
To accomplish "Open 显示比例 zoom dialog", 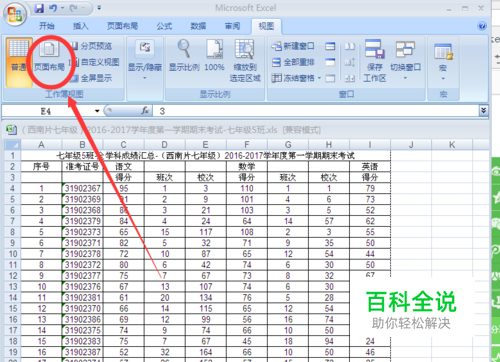I will click(184, 56).
